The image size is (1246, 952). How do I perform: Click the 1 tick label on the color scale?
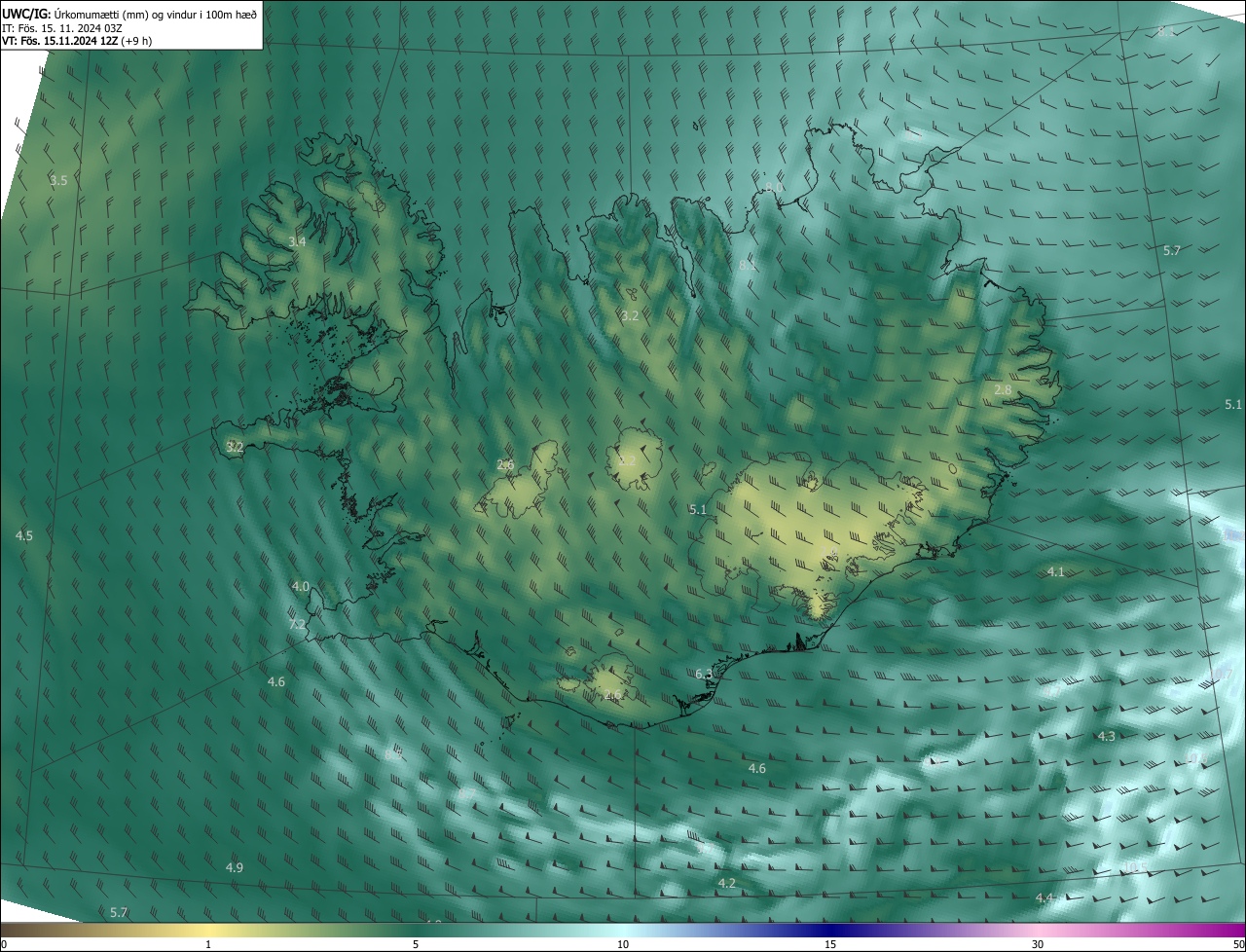point(208,944)
